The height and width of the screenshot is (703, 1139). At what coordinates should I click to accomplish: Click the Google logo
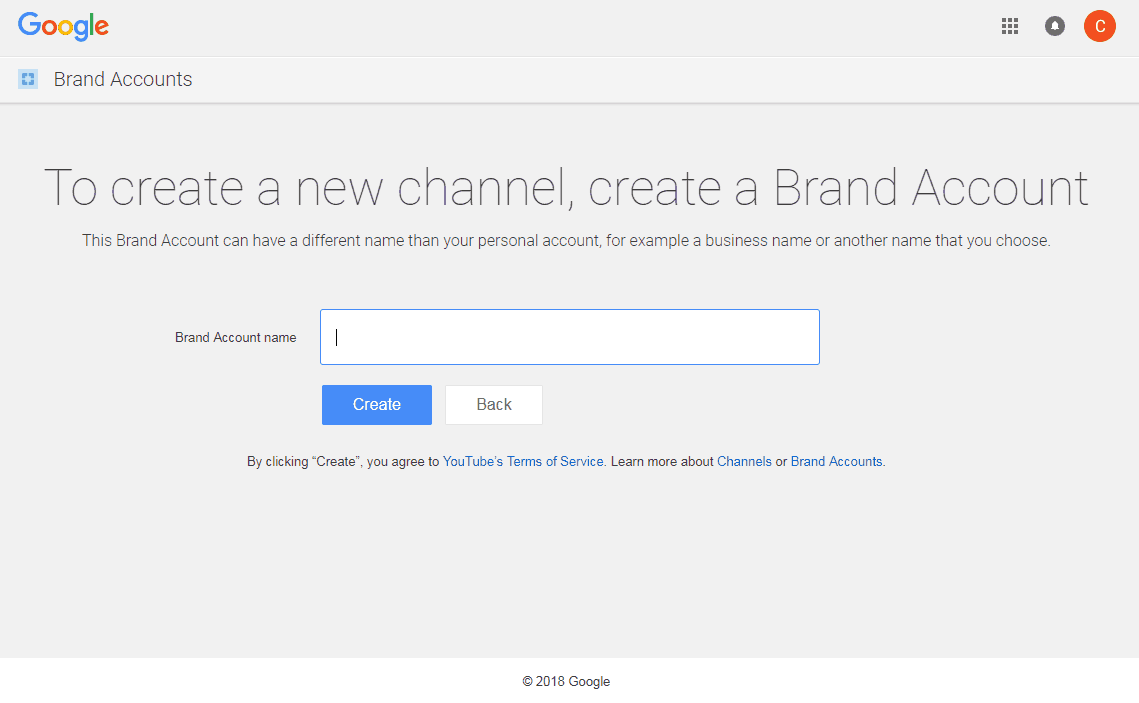tap(63, 26)
